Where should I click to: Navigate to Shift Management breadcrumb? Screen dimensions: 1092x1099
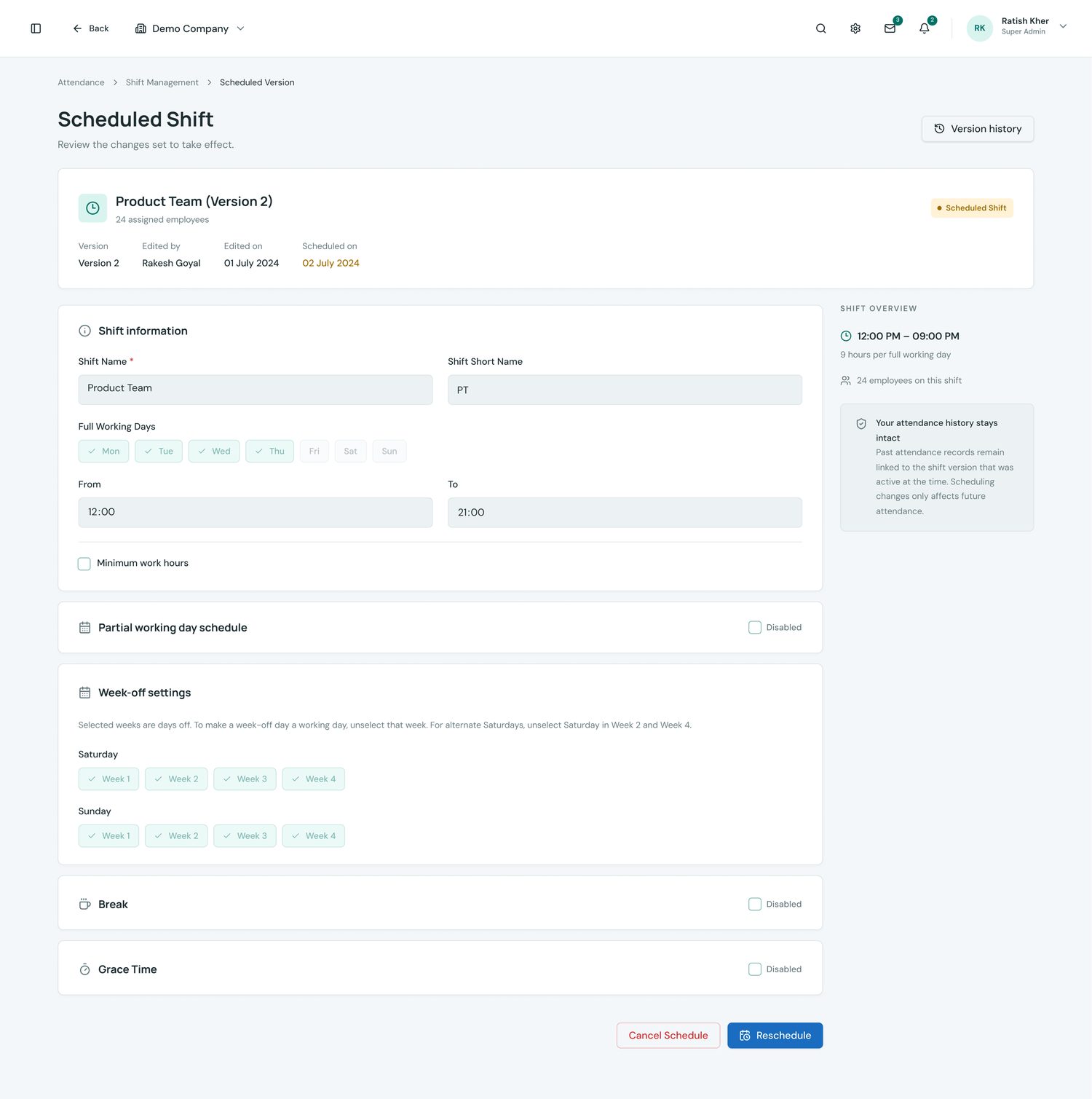(x=162, y=82)
